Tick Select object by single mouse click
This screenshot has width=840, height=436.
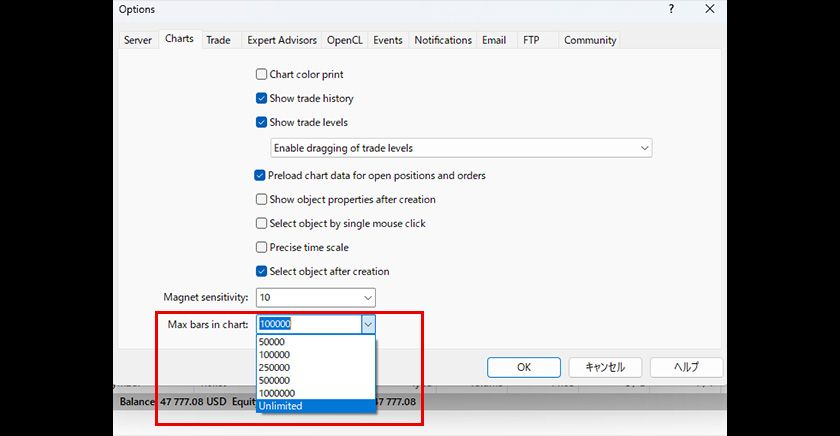261,224
